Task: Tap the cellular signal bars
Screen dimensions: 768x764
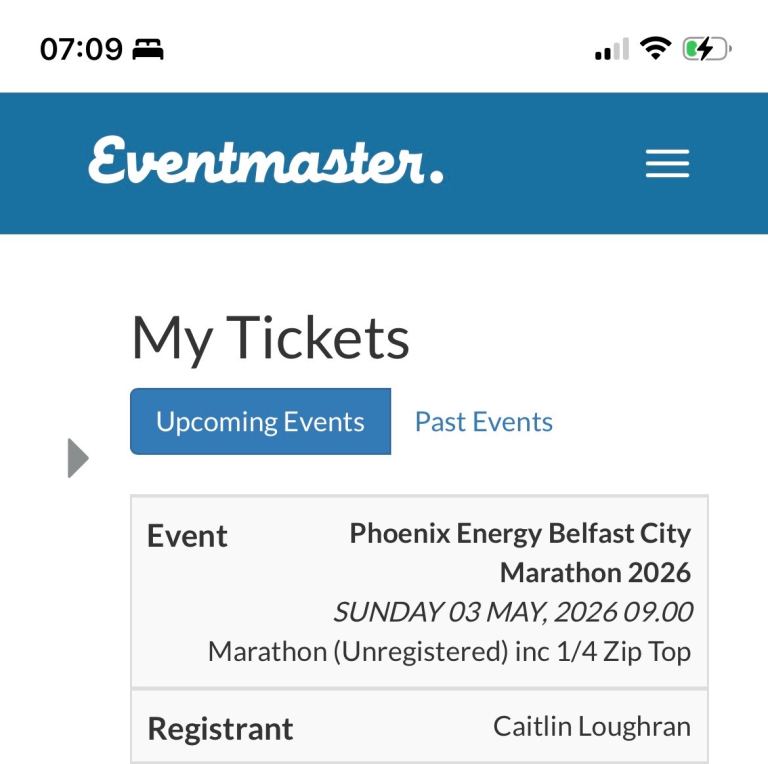Action: pos(611,50)
